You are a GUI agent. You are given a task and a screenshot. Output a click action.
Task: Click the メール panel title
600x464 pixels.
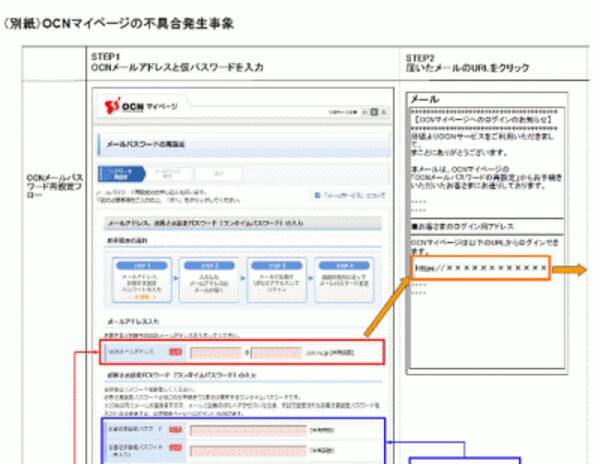[x=424, y=99]
